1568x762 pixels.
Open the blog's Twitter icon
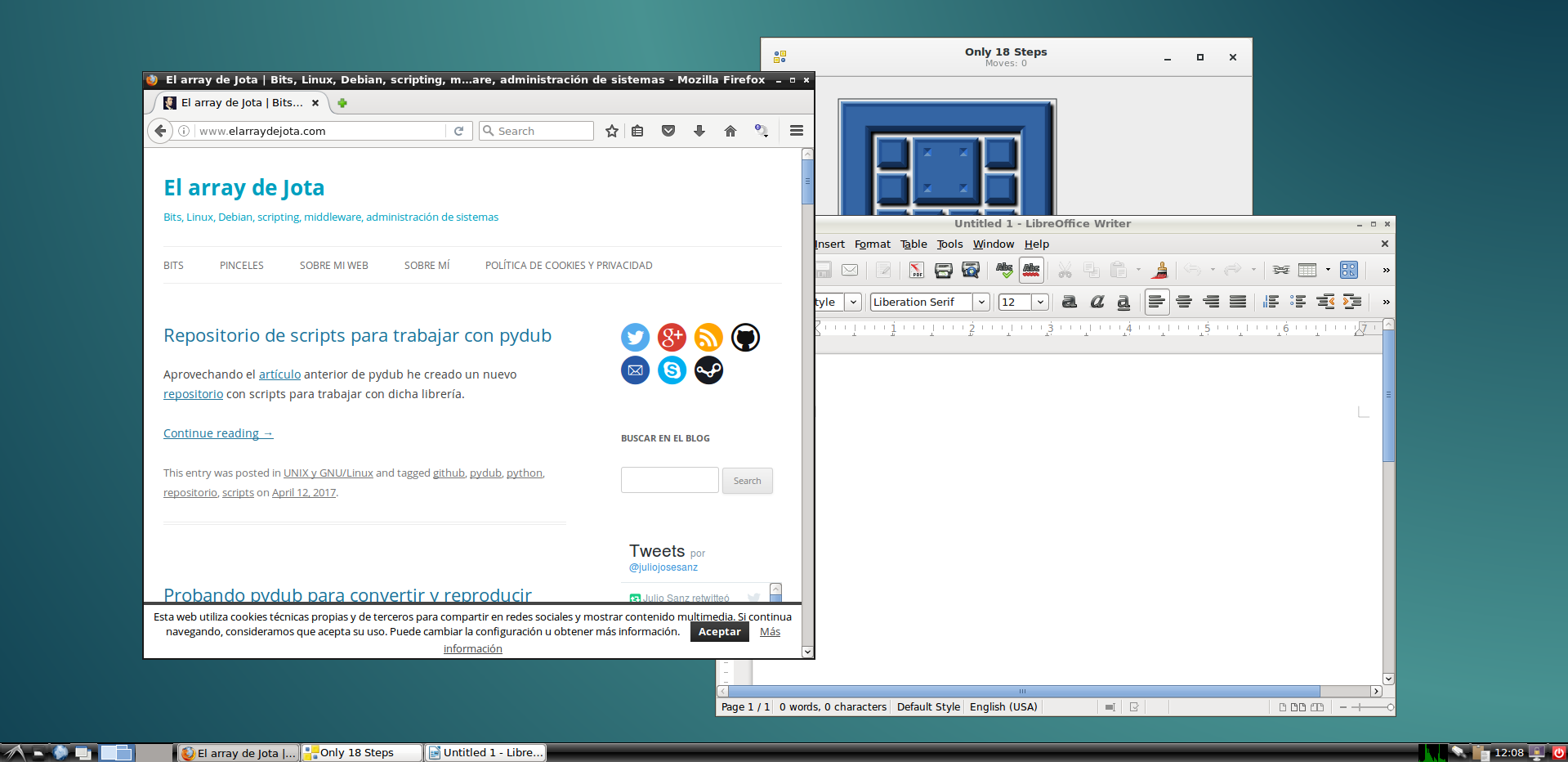pos(635,337)
